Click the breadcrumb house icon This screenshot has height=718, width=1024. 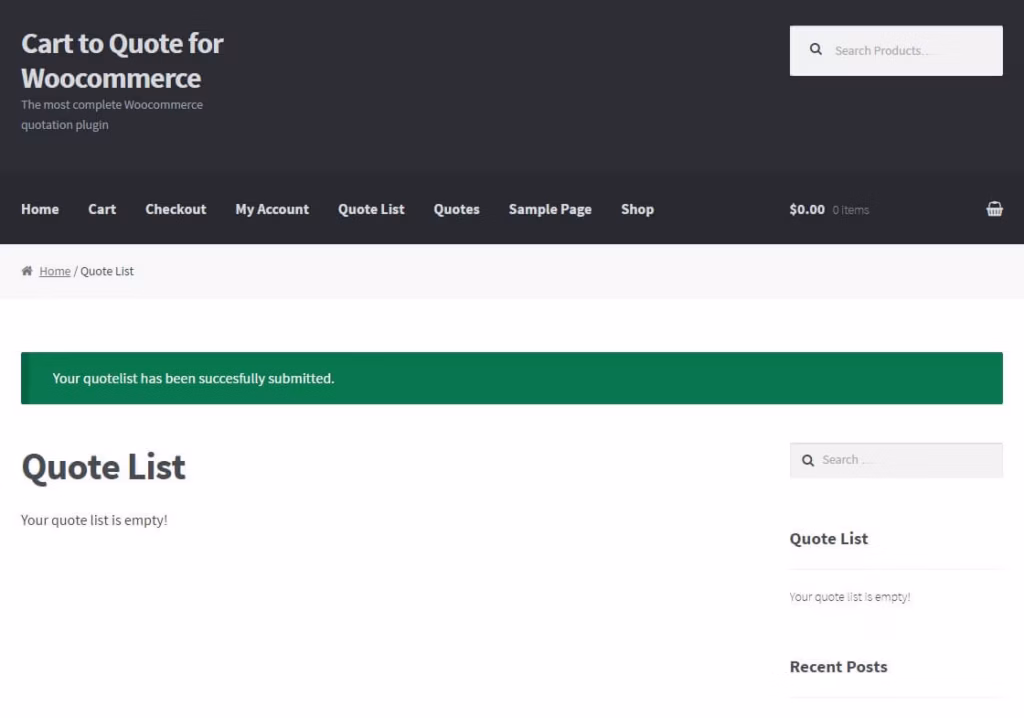tap(27, 270)
